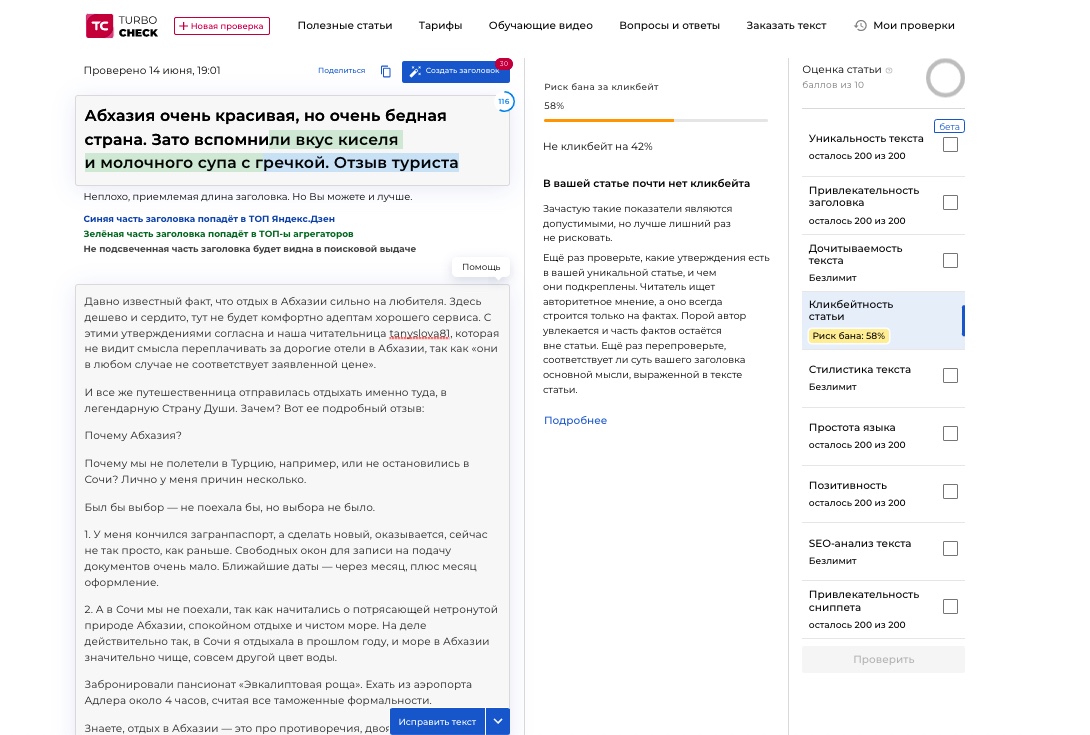Click Не подсвеченная часть заголовка legend line

coord(250,249)
